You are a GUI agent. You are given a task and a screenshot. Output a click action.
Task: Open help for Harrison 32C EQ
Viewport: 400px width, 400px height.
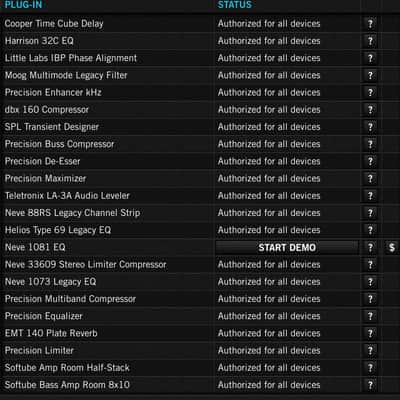click(370, 41)
